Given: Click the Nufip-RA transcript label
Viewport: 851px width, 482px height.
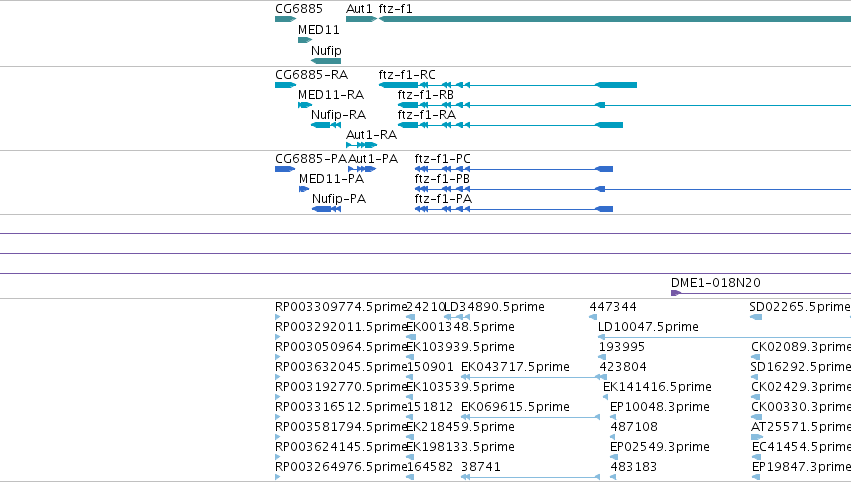Looking at the screenshot, I should point(339,115).
